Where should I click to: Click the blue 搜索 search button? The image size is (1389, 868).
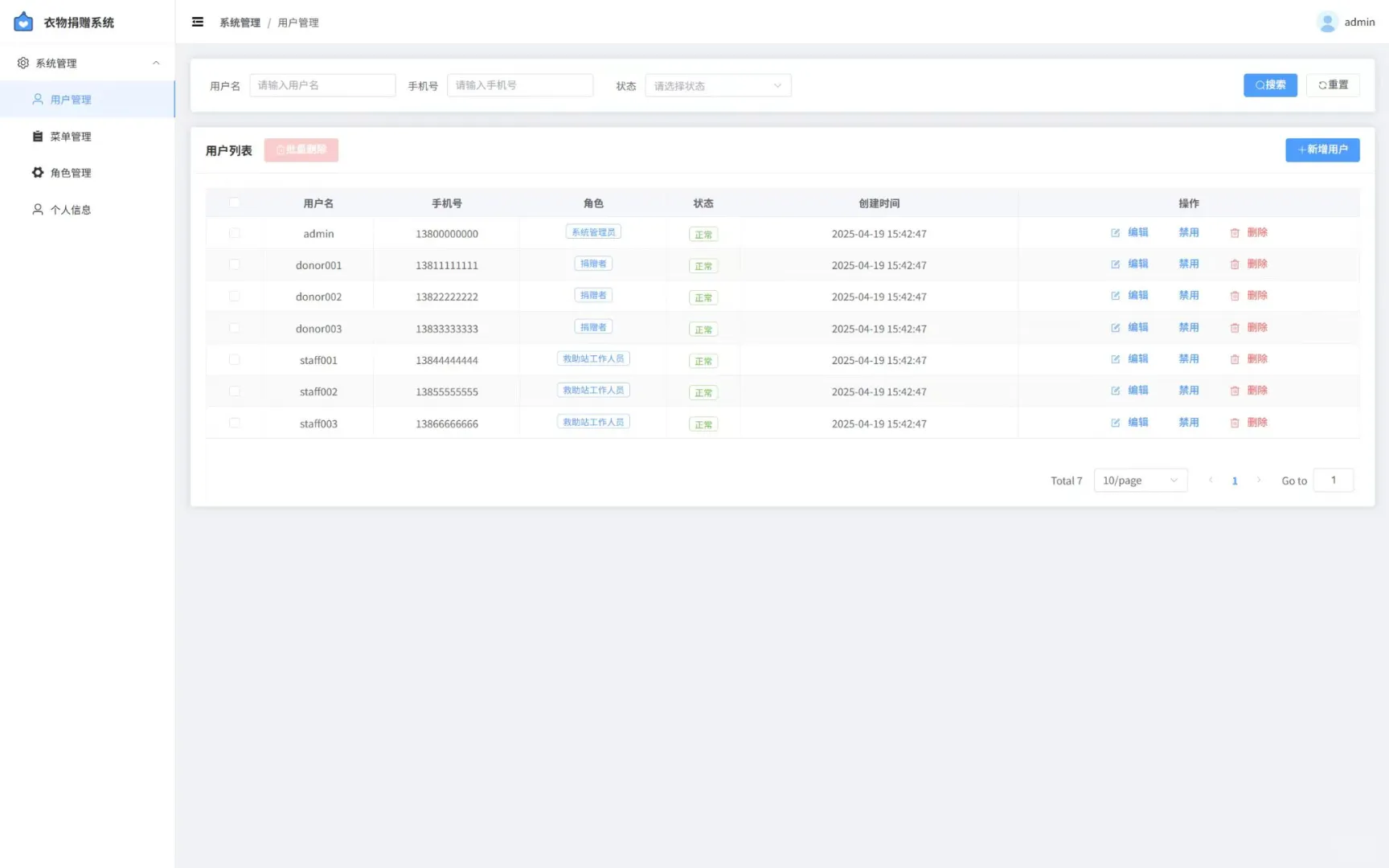[1270, 84]
